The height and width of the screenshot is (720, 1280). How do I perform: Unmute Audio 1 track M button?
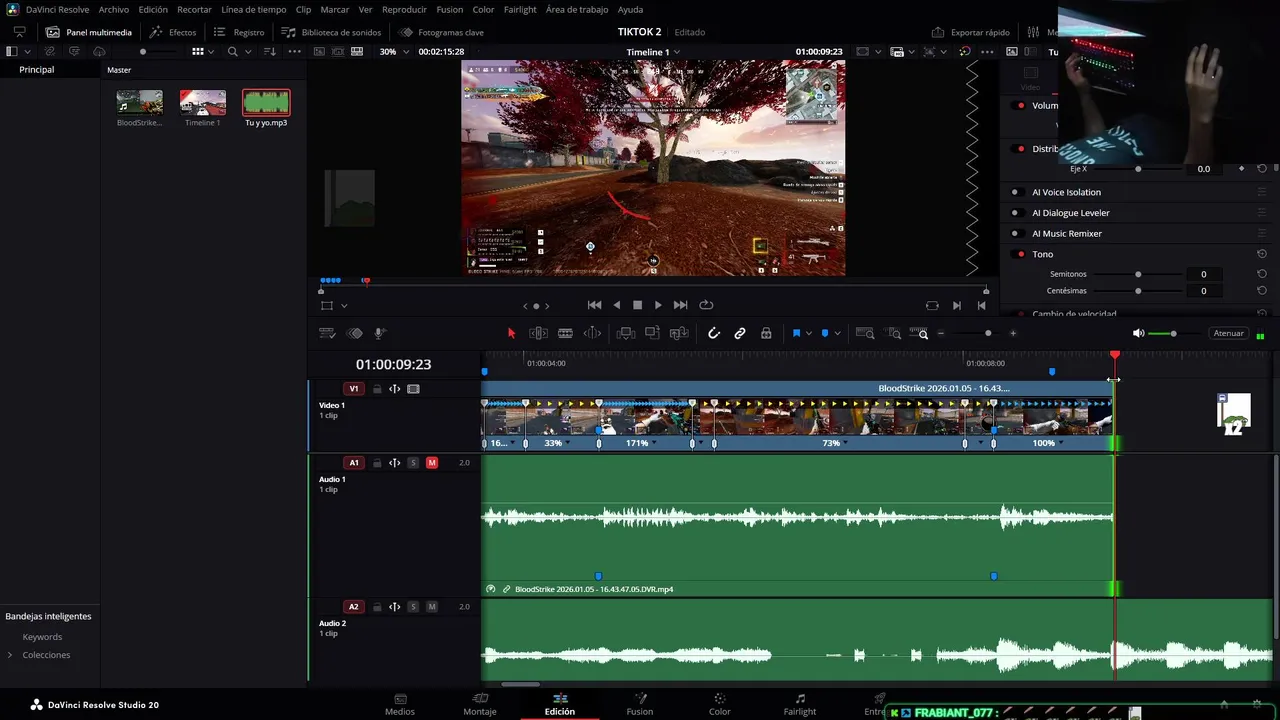pyautogui.click(x=432, y=463)
